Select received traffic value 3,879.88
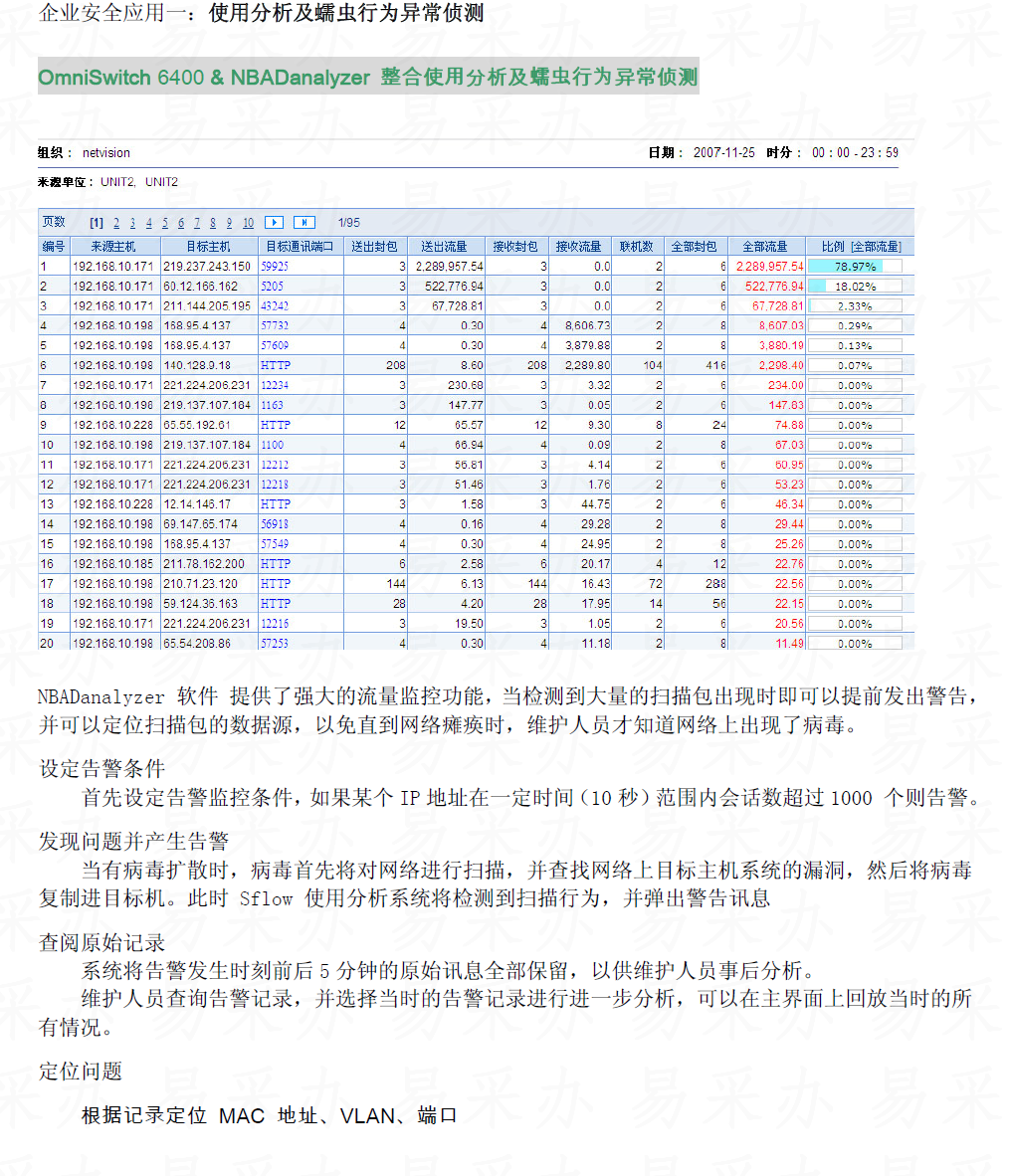 click(587, 346)
